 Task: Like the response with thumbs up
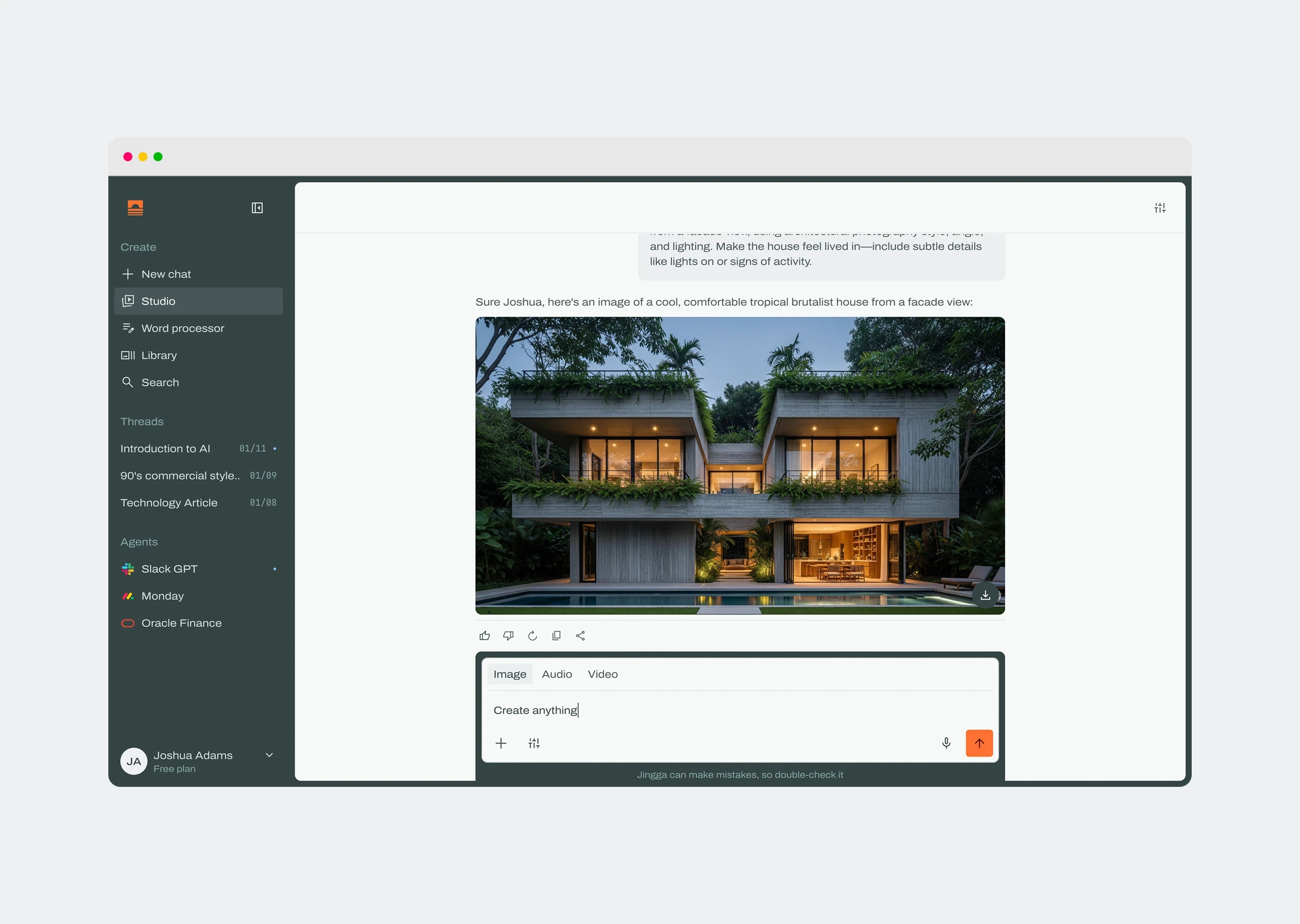tap(484, 636)
